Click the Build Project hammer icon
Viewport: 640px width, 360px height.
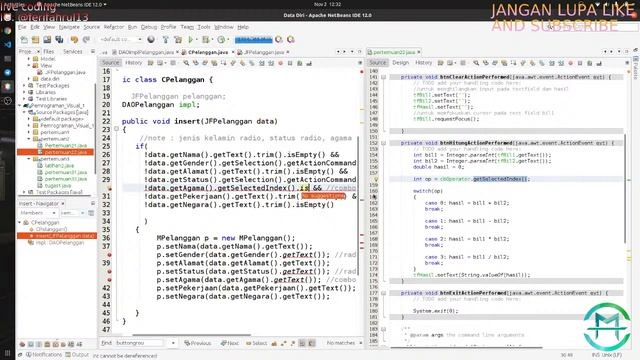click(x=165, y=40)
